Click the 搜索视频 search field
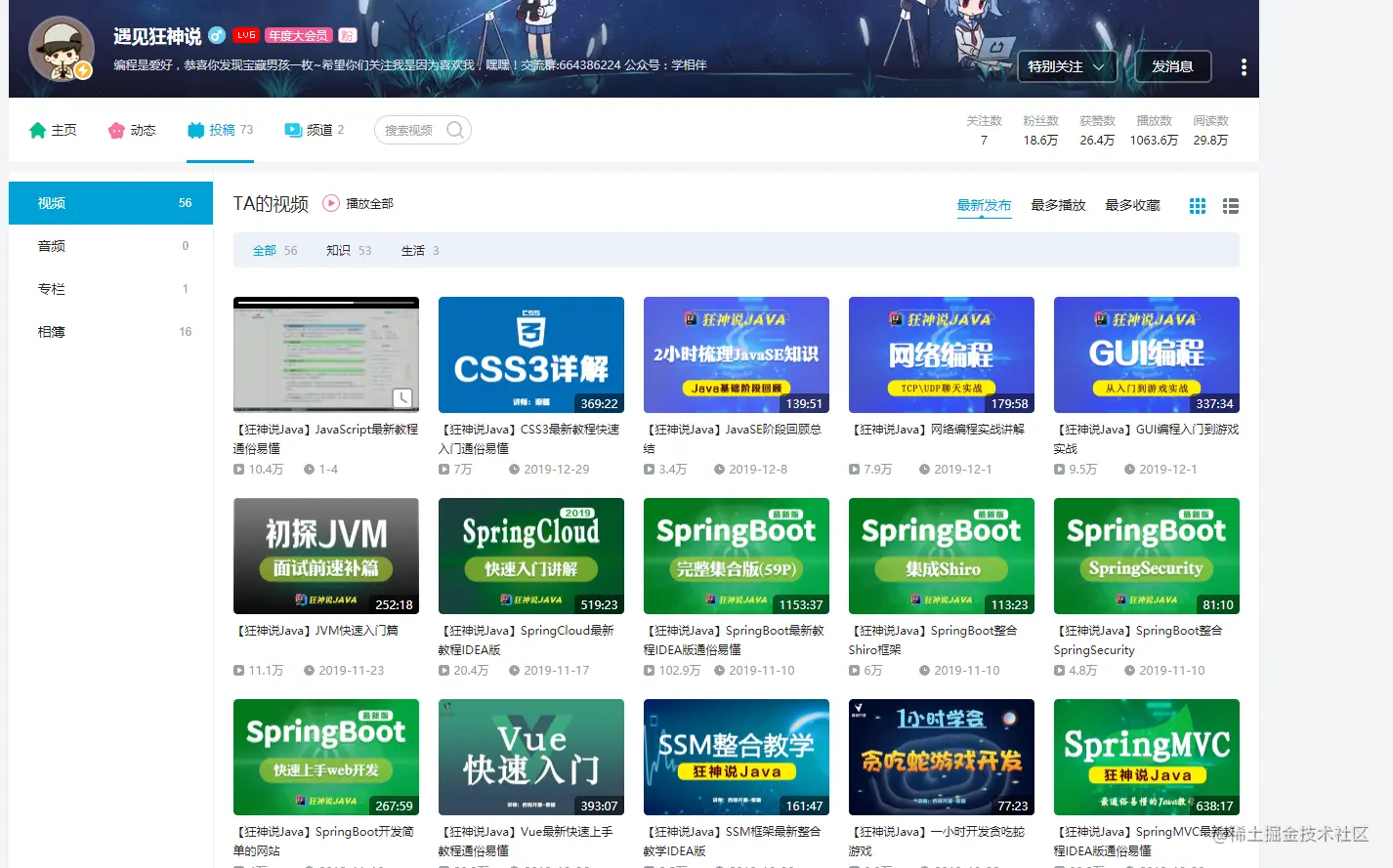Image resolution: width=1393 pixels, height=868 pixels. click(422, 130)
